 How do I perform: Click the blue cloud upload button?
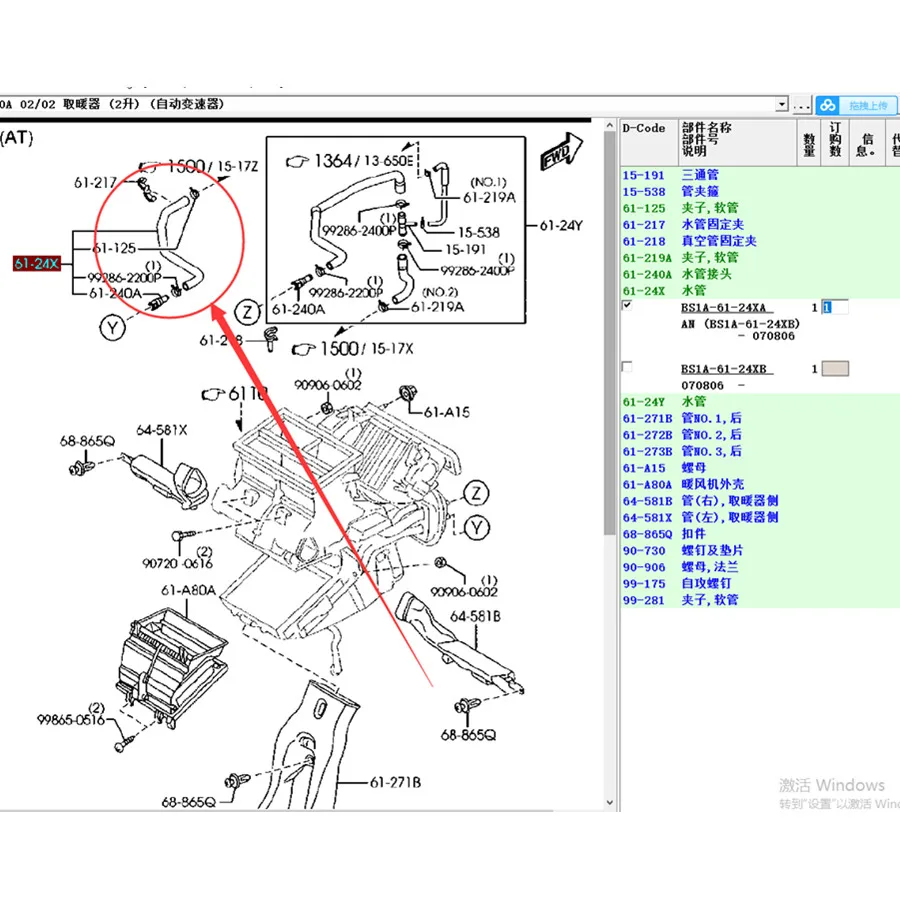(x=856, y=106)
